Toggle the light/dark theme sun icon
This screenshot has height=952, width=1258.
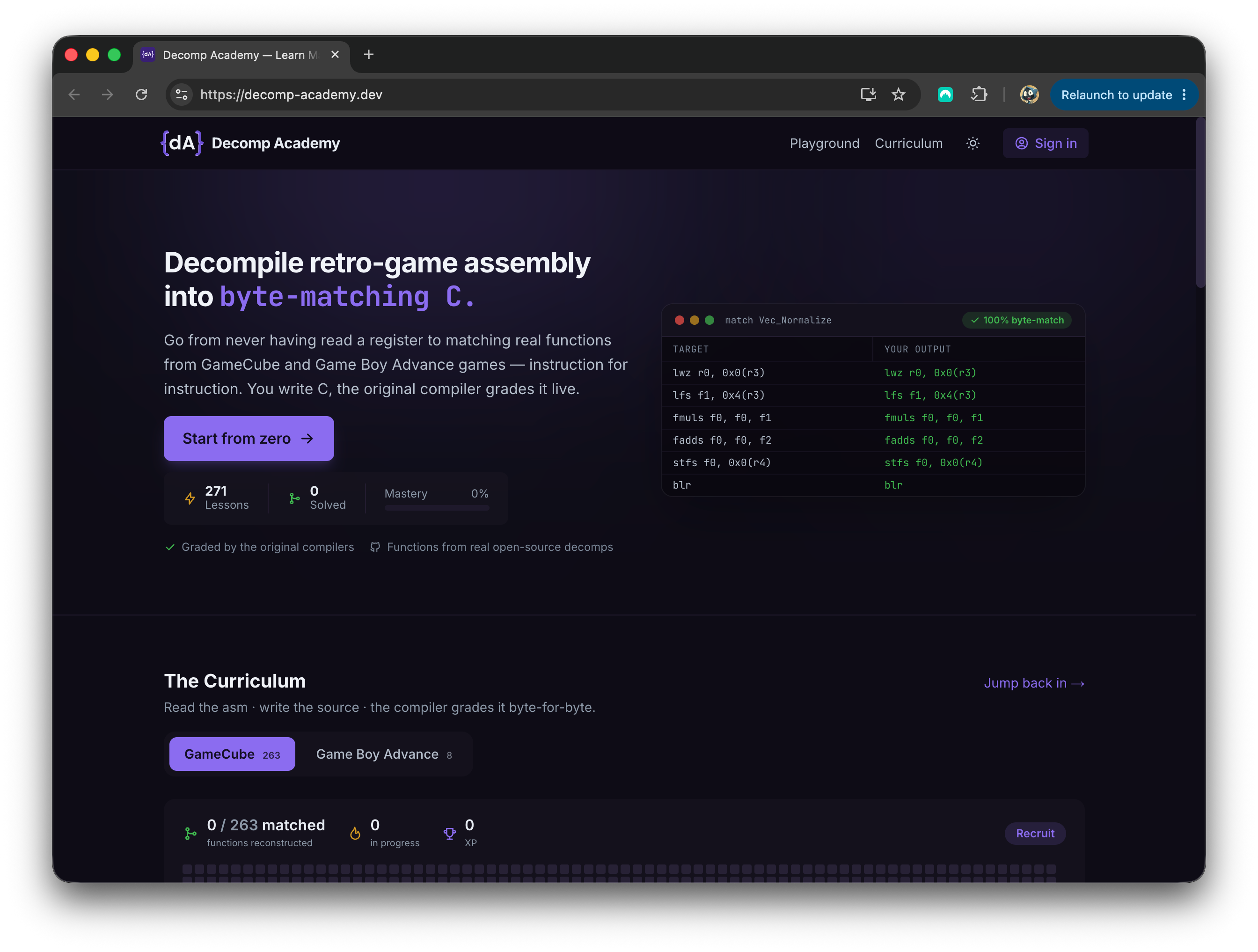[x=973, y=143]
